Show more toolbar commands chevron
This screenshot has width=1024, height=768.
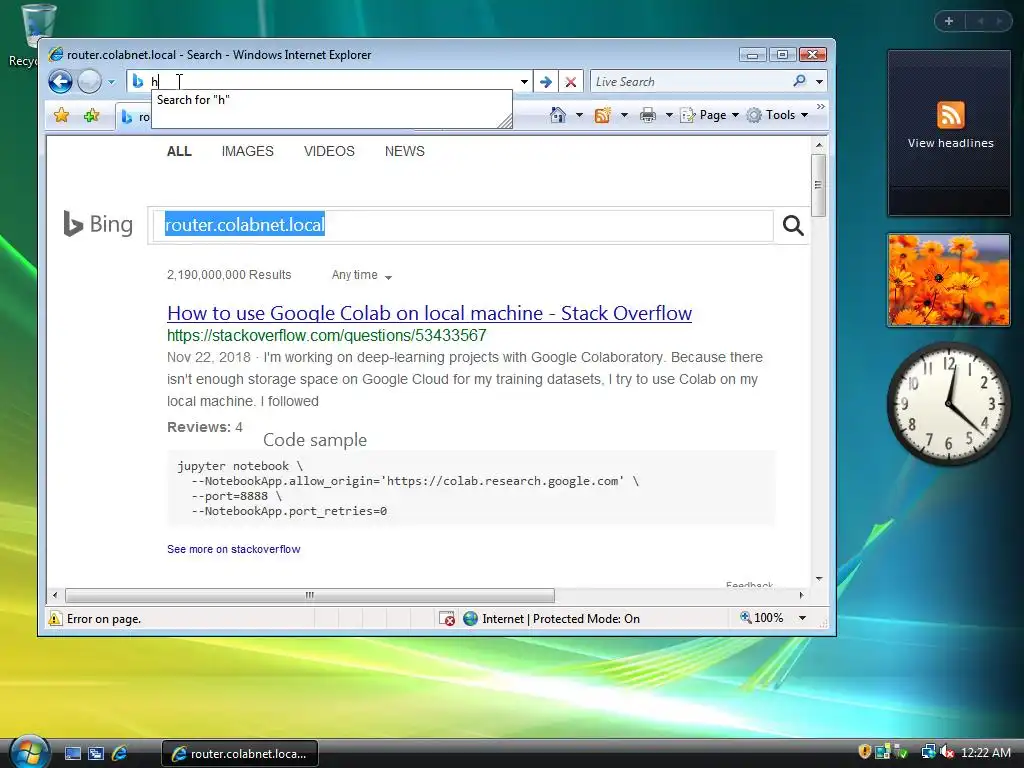pos(821,106)
